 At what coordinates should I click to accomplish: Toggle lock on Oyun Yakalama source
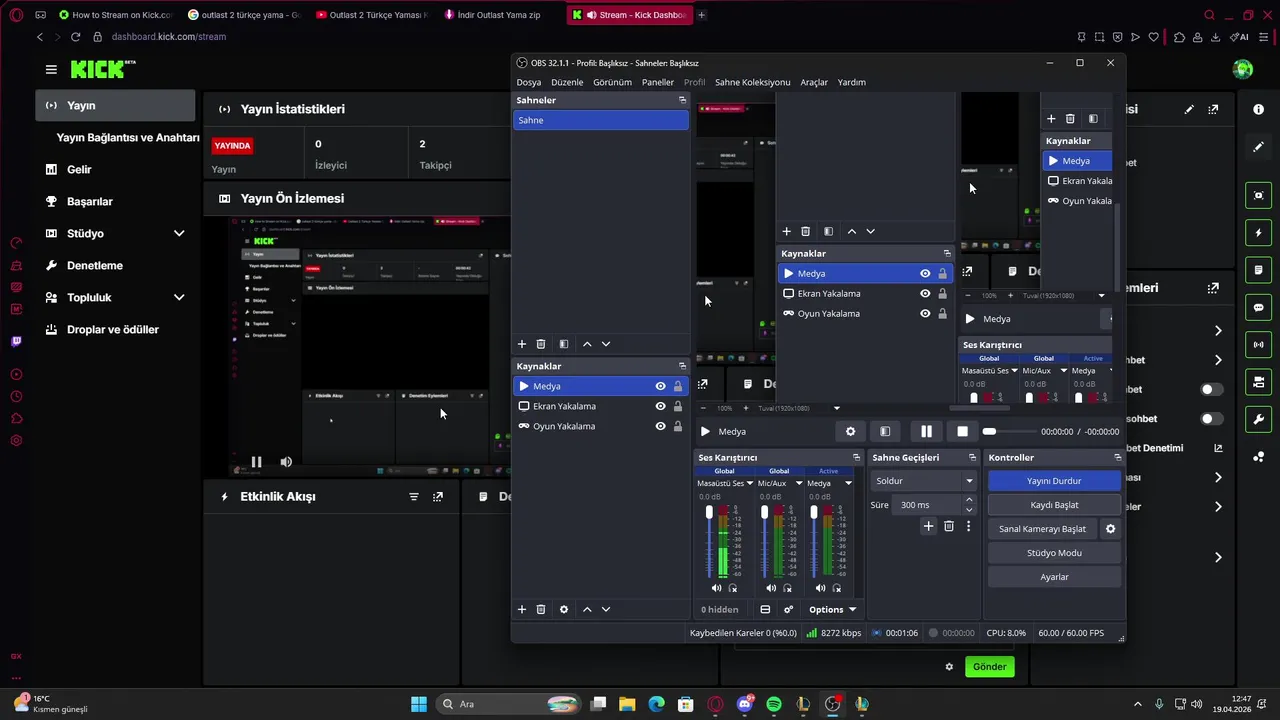[678, 426]
